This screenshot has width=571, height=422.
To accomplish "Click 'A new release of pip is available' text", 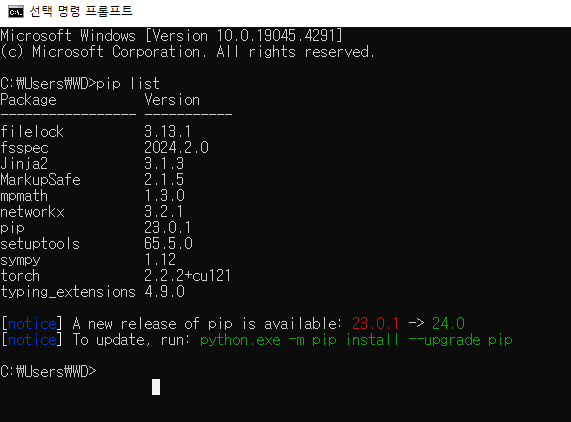I will click(207, 324).
